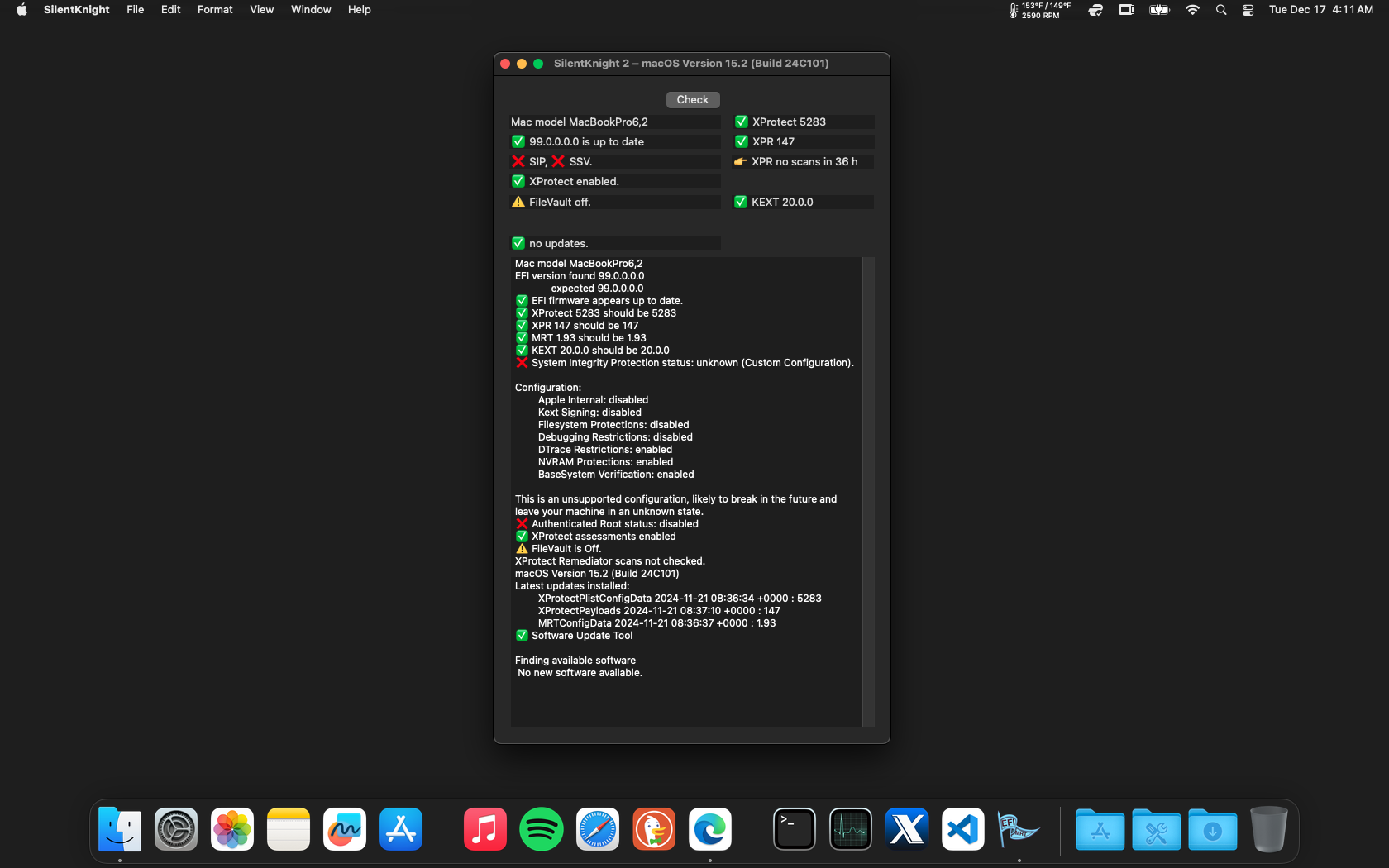Open the Spotify app in dock

coord(541,829)
